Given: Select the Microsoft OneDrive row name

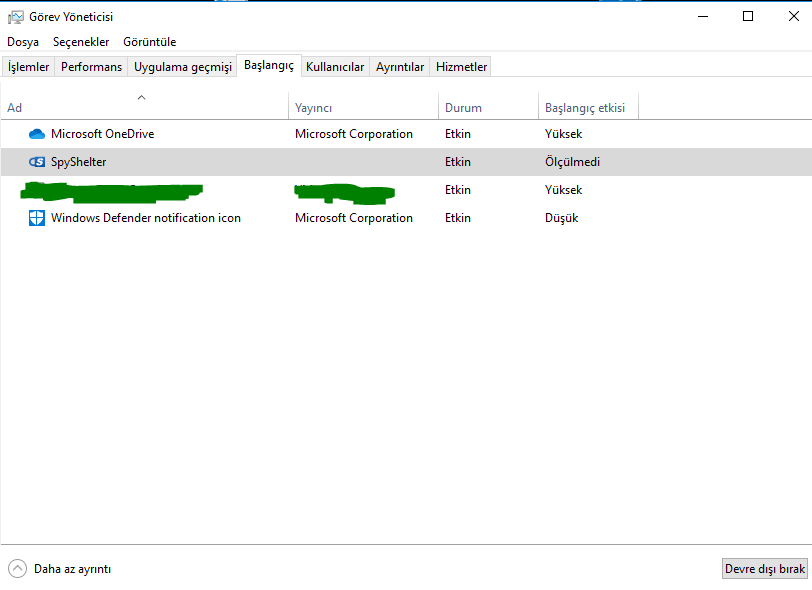Looking at the screenshot, I should click(103, 134).
